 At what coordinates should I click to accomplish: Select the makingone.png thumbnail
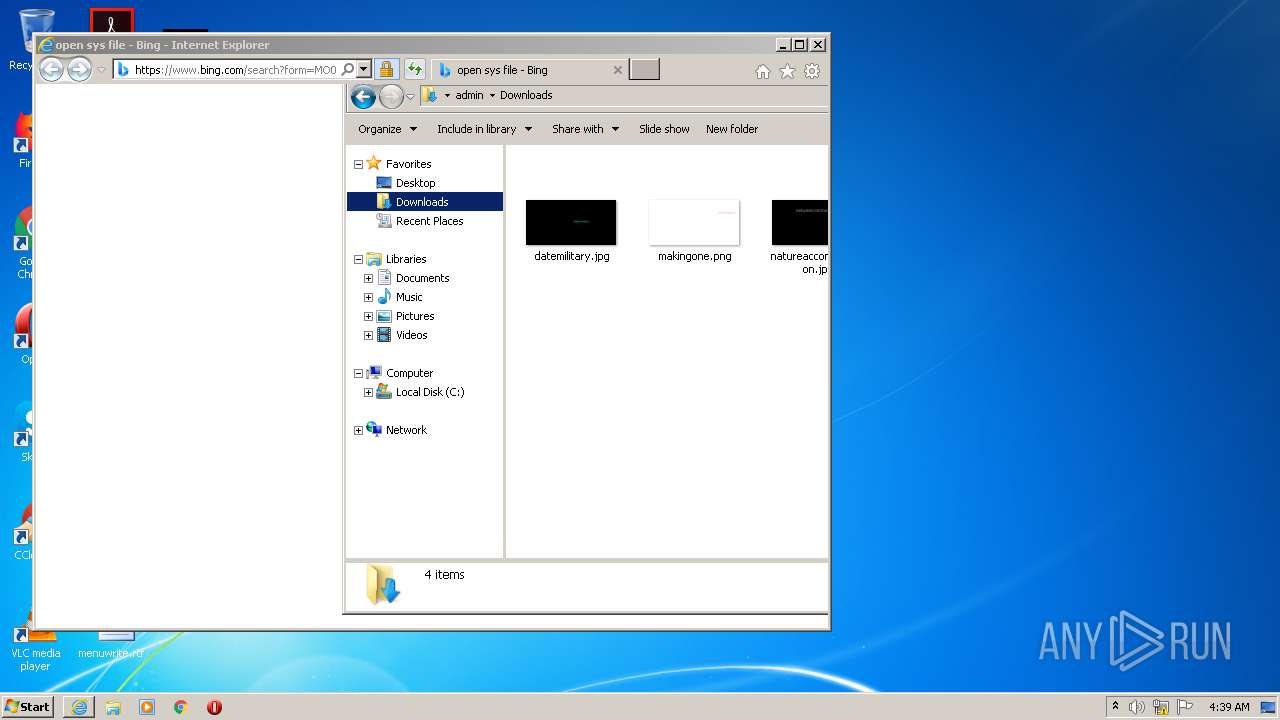coord(694,222)
